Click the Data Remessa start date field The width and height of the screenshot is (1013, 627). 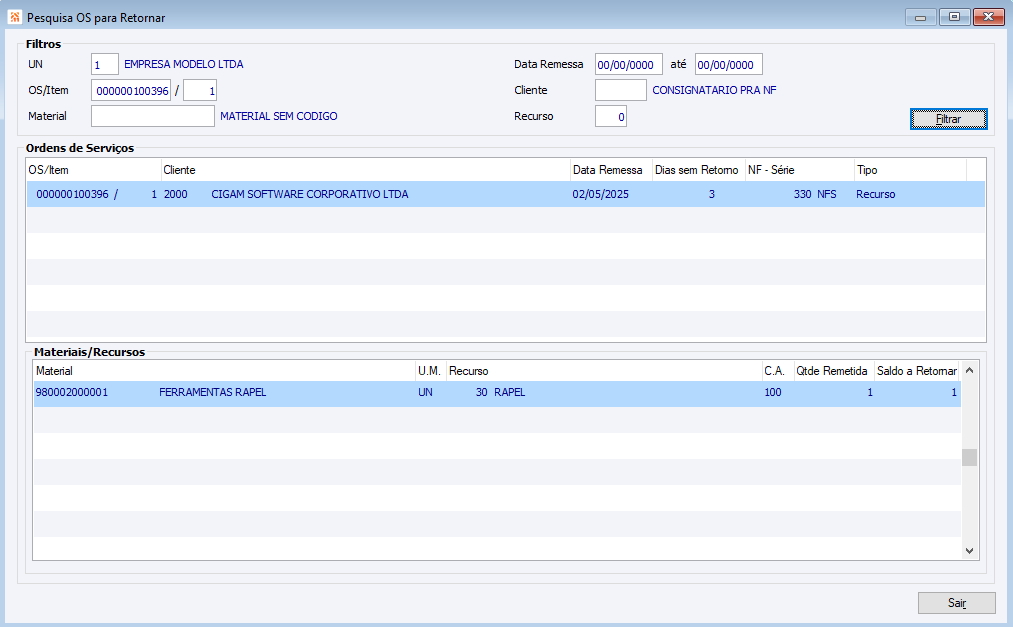point(629,65)
